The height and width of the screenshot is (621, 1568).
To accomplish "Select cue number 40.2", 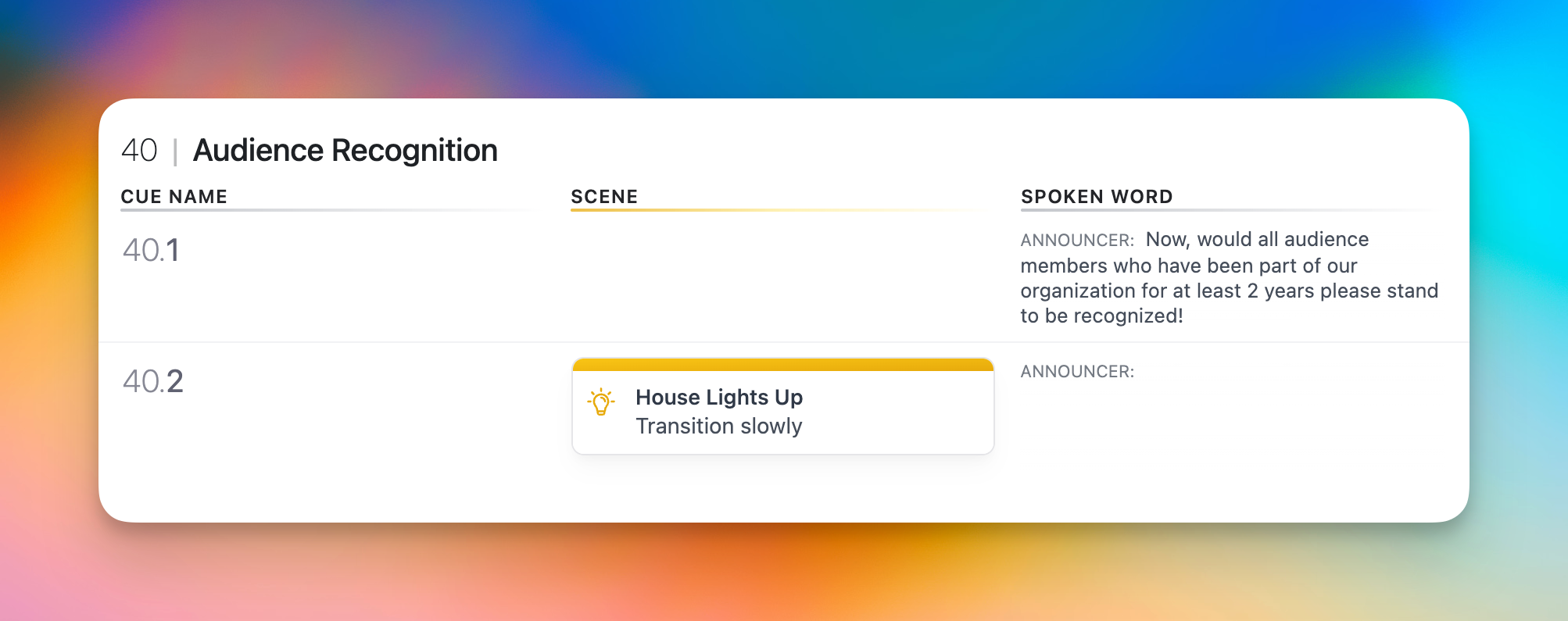I will [152, 382].
